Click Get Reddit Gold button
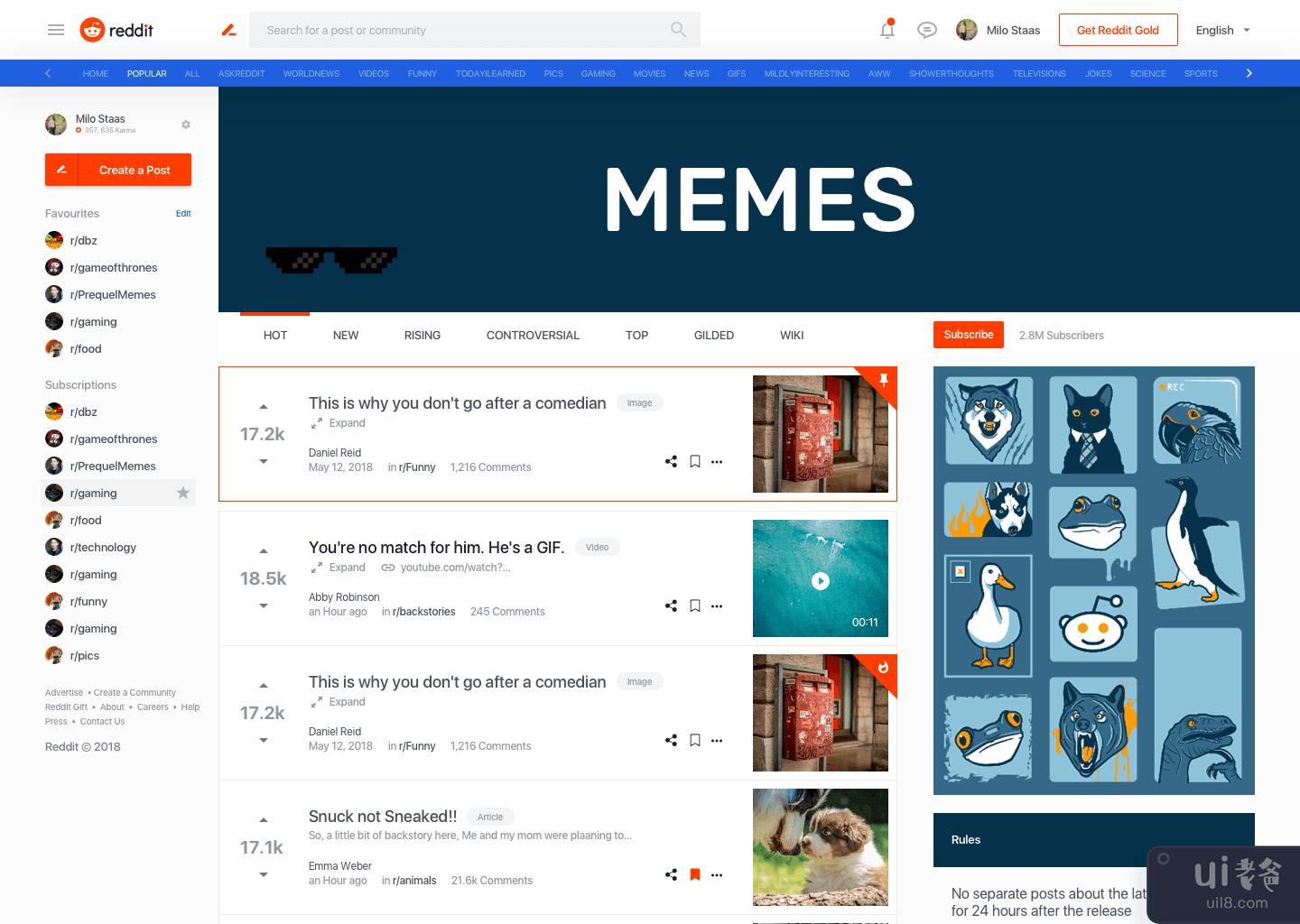1300x924 pixels. 1118,30
